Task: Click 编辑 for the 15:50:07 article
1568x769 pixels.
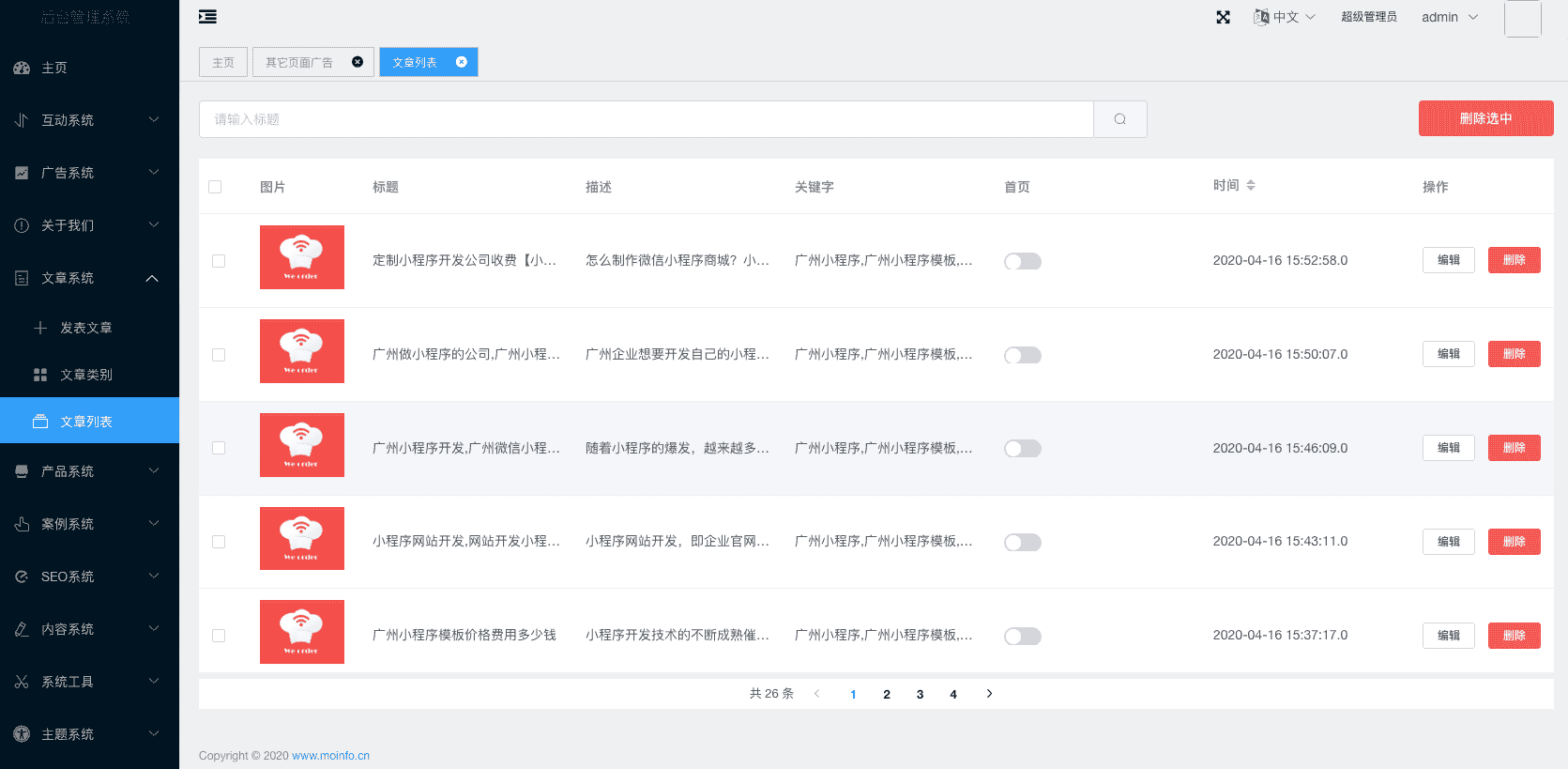Action: pos(1448,354)
